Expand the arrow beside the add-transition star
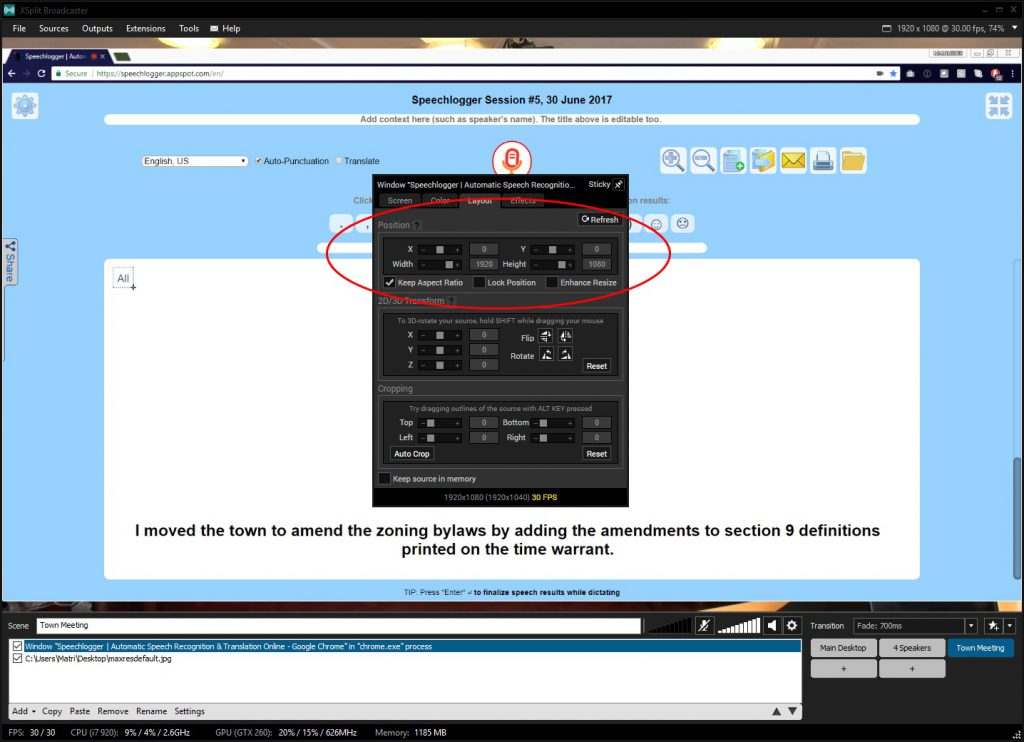 pos(1010,626)
